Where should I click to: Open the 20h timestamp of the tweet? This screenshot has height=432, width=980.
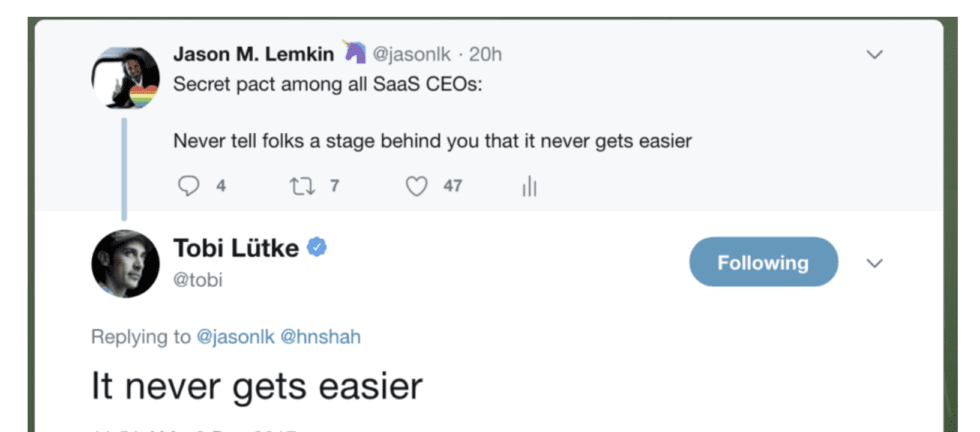point(484,54)
